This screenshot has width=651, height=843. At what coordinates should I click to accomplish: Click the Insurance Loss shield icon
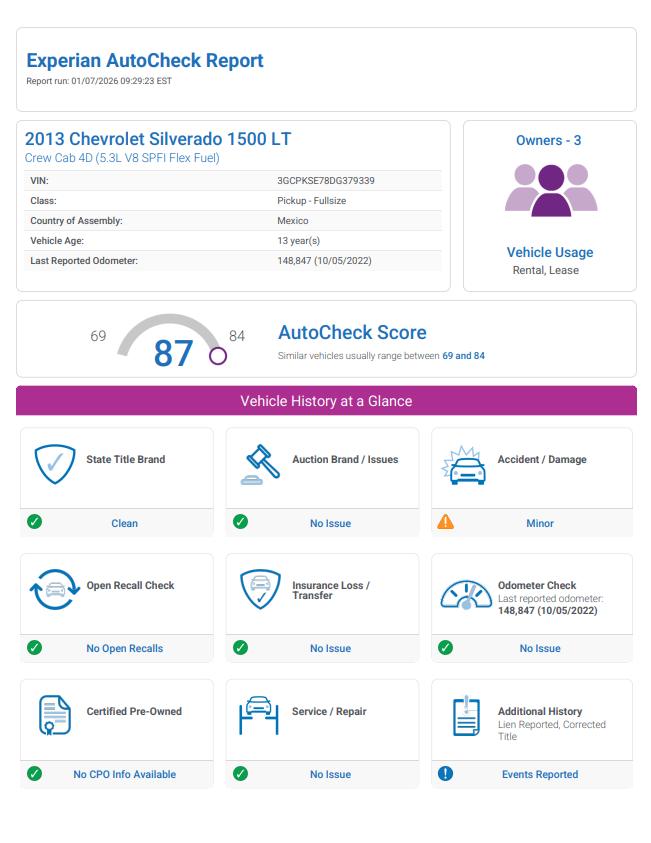[x=260, y=591]
